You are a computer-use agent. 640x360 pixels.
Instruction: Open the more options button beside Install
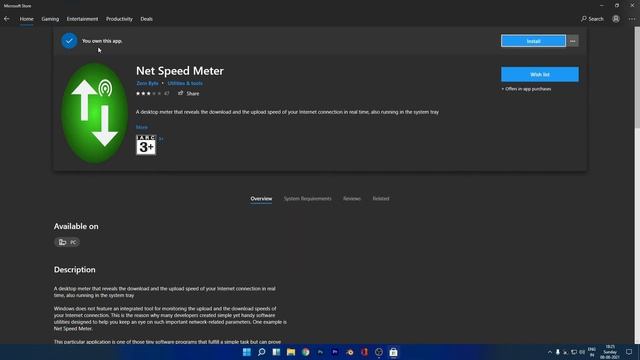(x=573, y=41)
